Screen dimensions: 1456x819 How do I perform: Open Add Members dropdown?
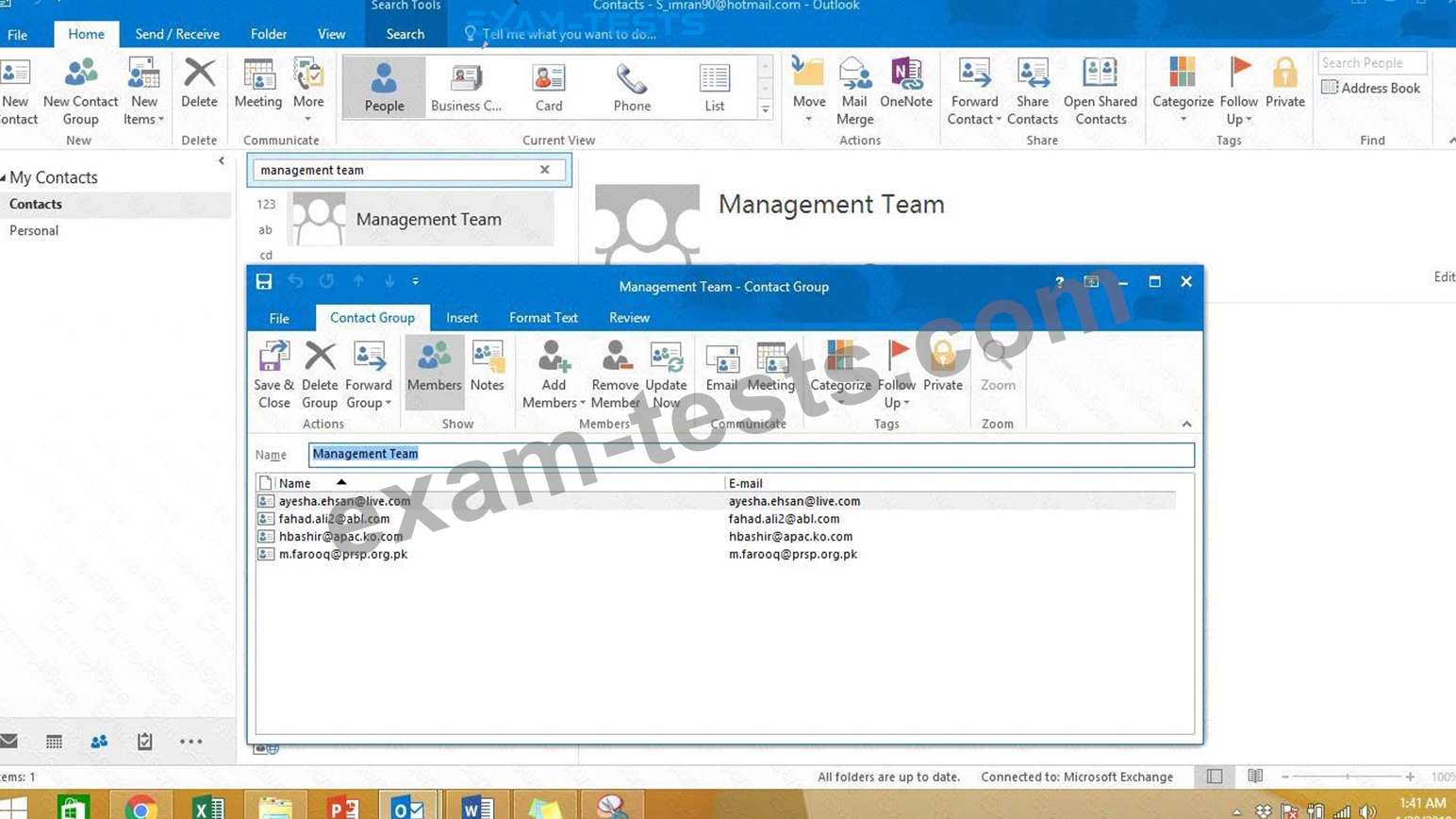[x=554, y=376]
